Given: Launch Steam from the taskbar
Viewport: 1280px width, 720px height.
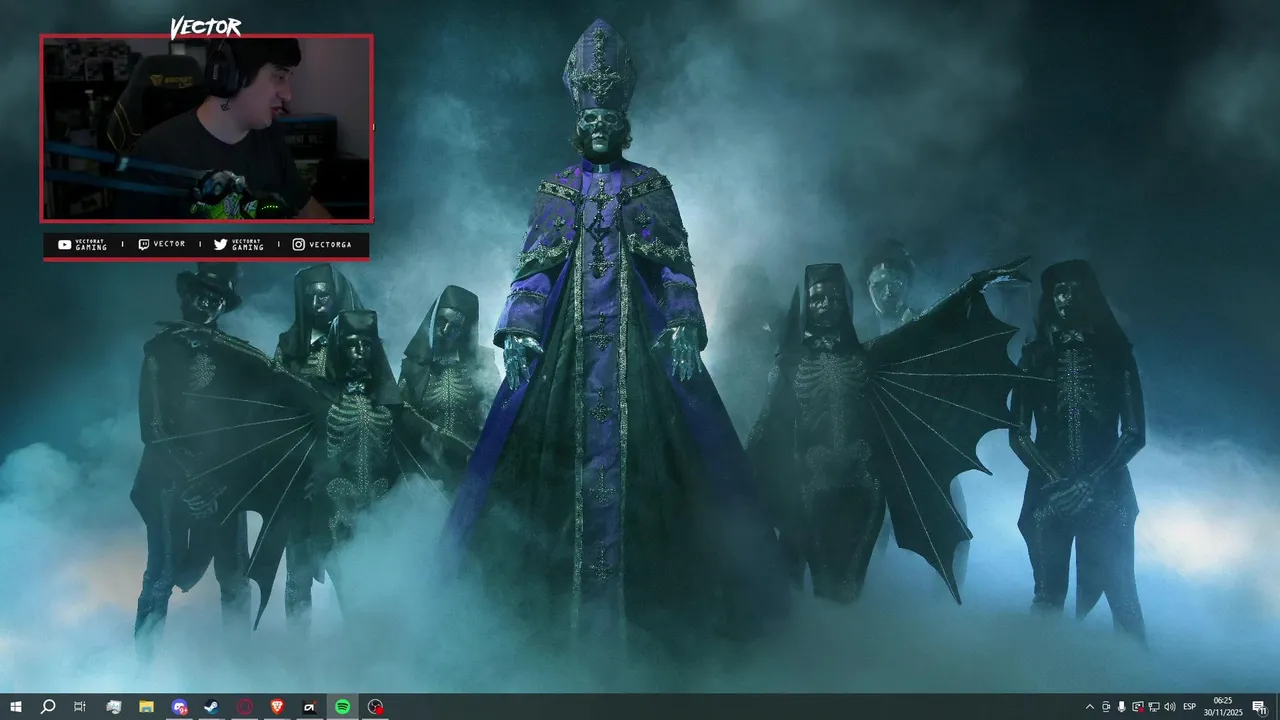Looking at the screenshot, I should (211, 707).
